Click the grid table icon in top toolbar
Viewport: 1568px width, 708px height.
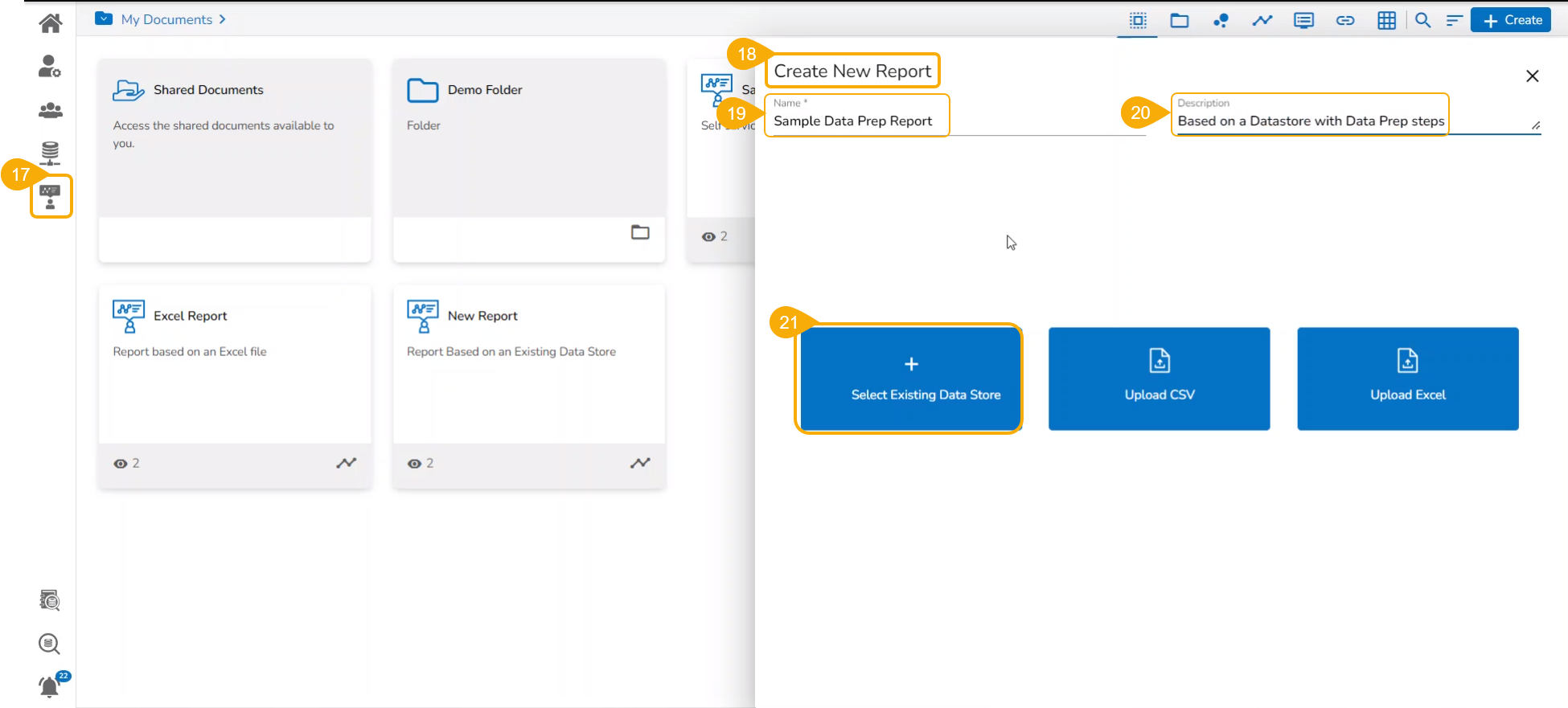(1387, 21)
